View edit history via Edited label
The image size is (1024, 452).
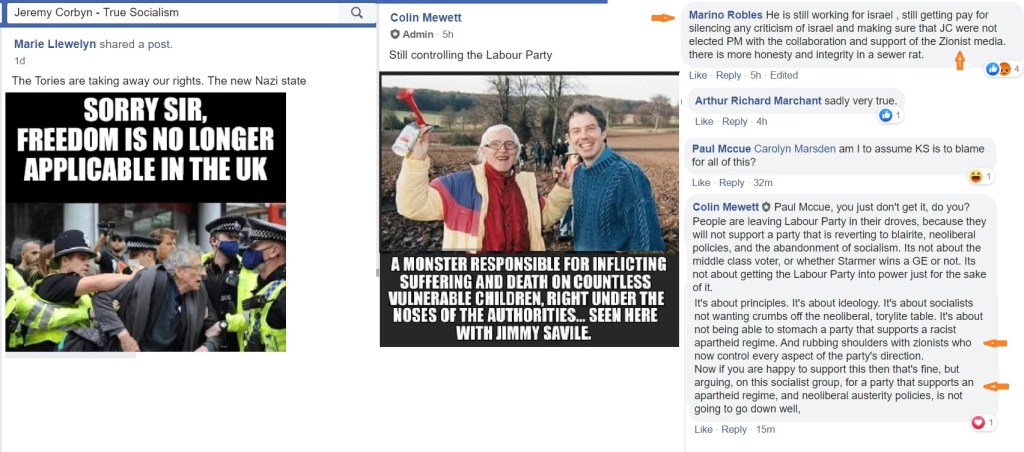click(784, 75)
